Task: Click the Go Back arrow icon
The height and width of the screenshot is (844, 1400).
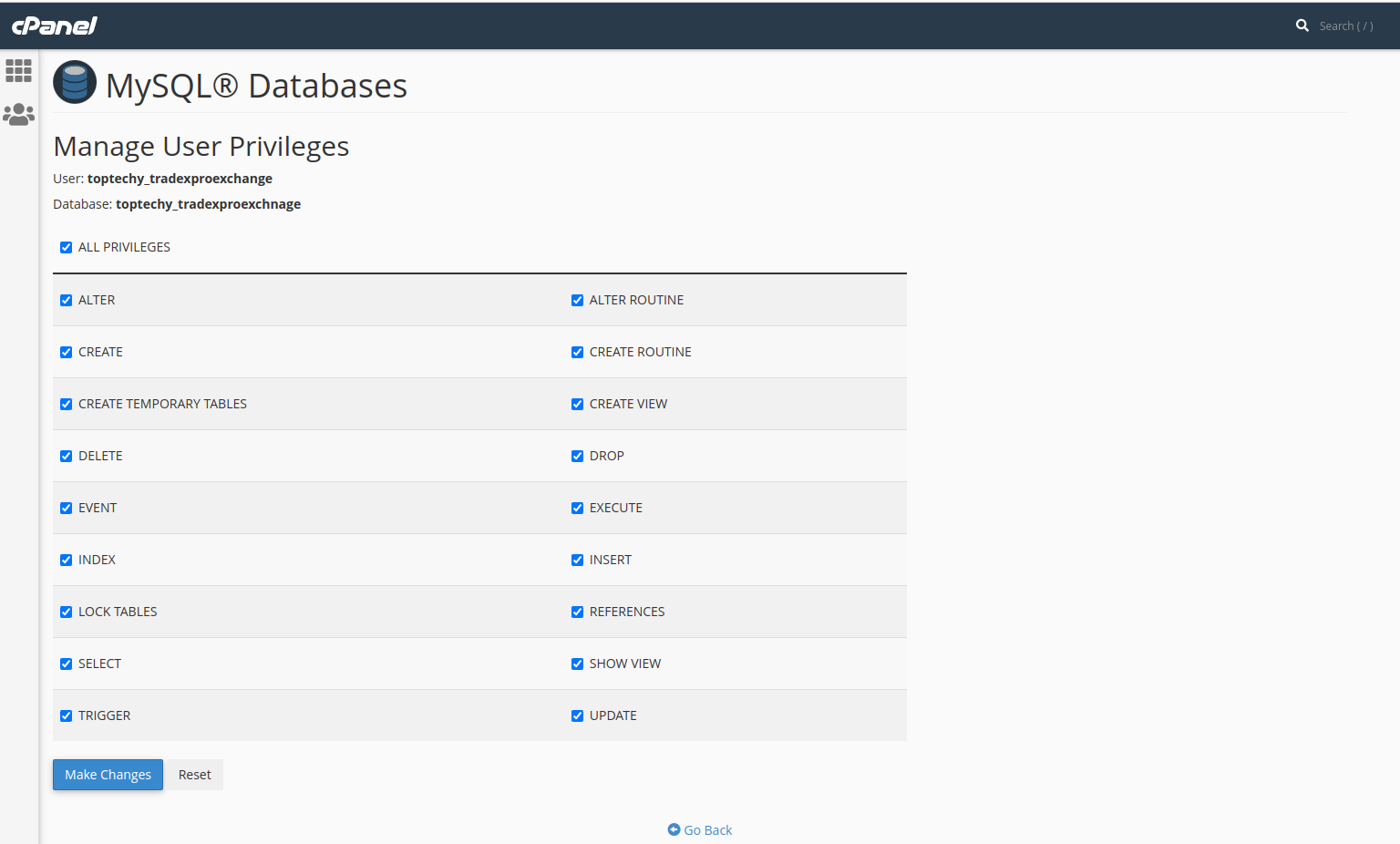Action: 674,829
